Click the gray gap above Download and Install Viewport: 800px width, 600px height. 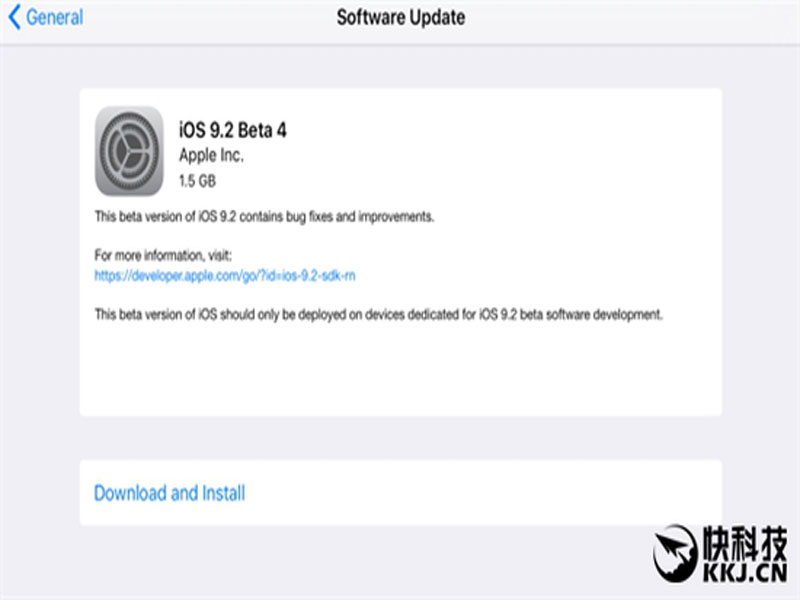tap(401, 438)
